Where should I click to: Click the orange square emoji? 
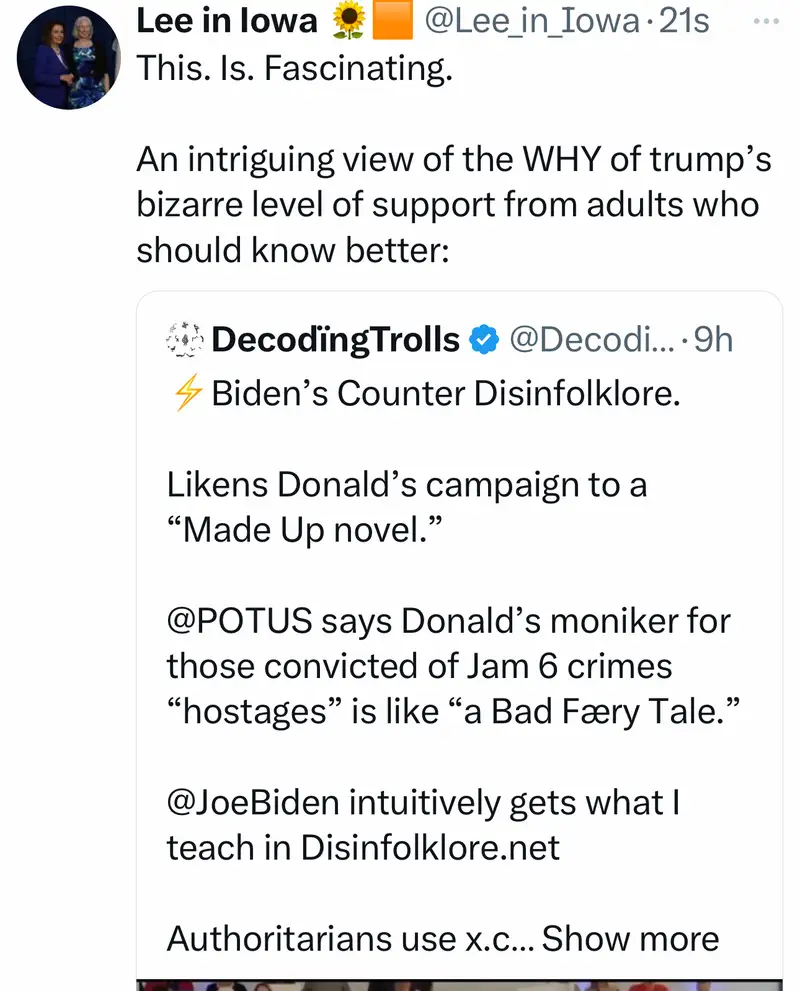(x=394, y=20)
